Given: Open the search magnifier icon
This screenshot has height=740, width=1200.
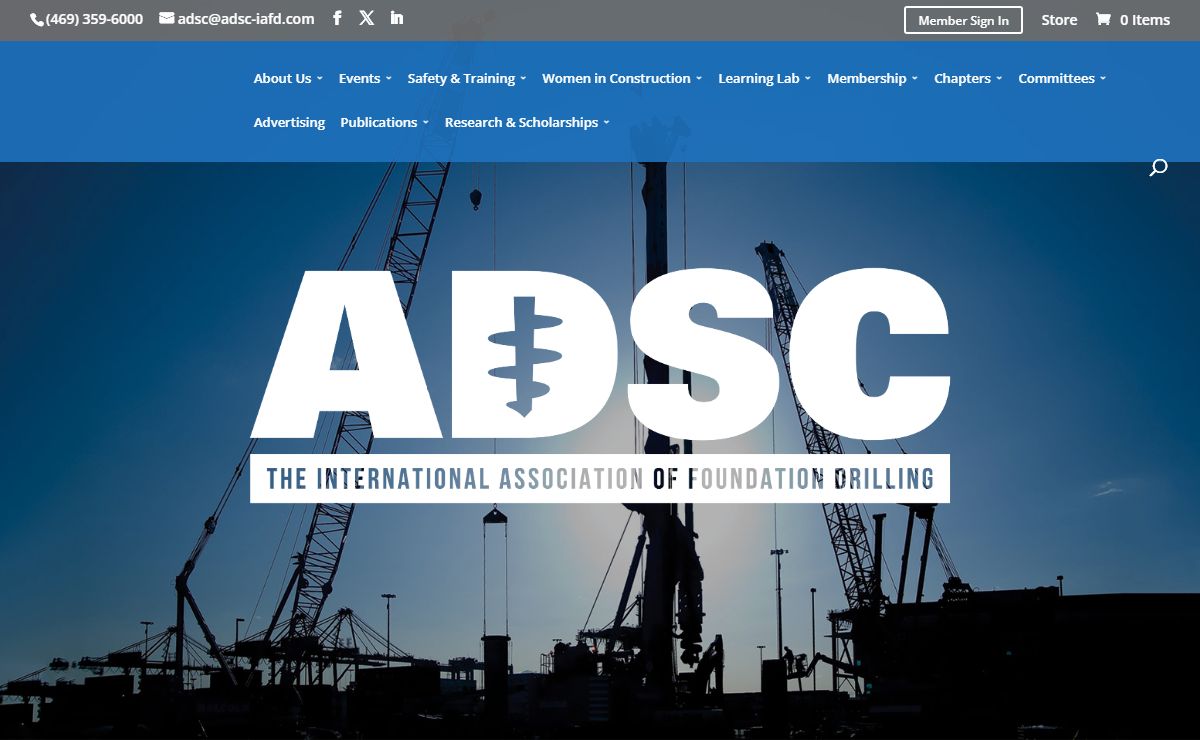Looking at the screenshot, I should pyautogui.click(x=1158, y=168).
